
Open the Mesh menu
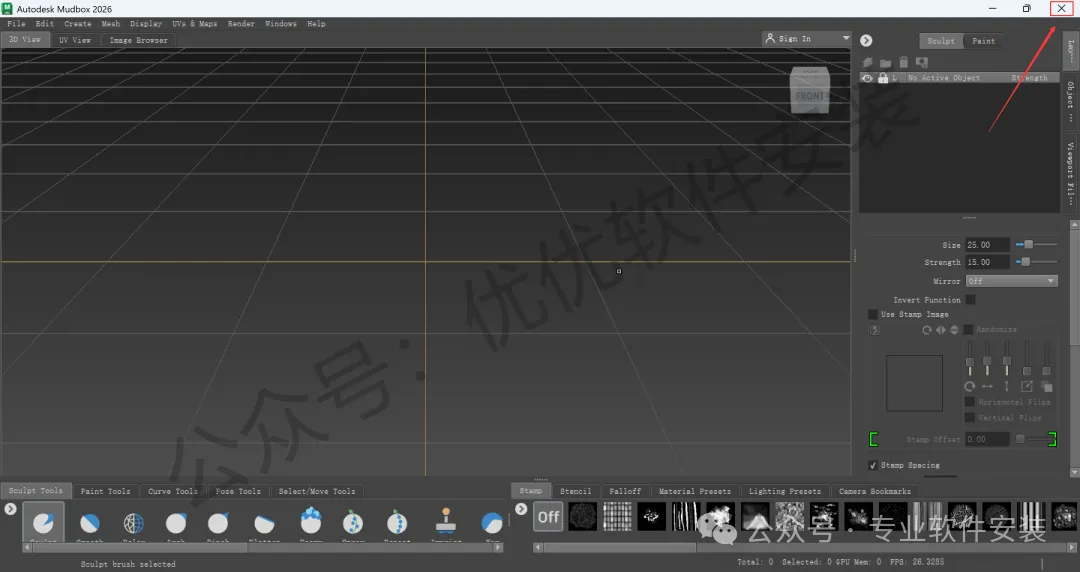click(110, 23)
